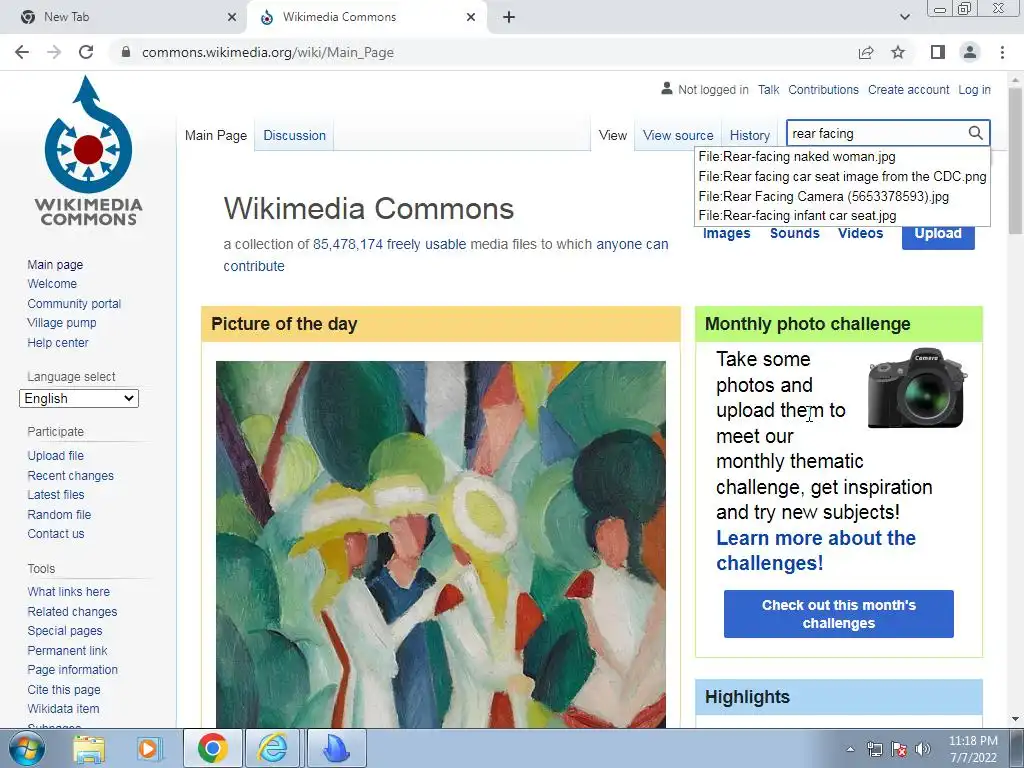Open Special pages in sidebar

(x=65, y=631)
